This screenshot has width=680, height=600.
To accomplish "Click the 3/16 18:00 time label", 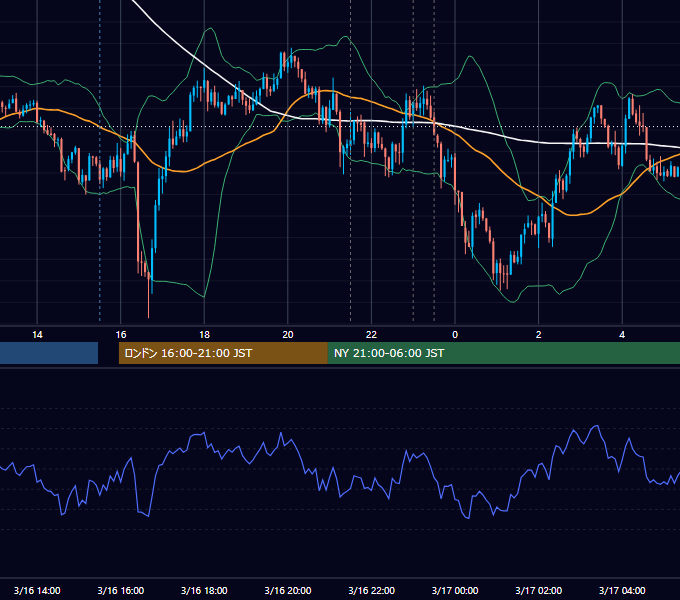I will point(204,590).
